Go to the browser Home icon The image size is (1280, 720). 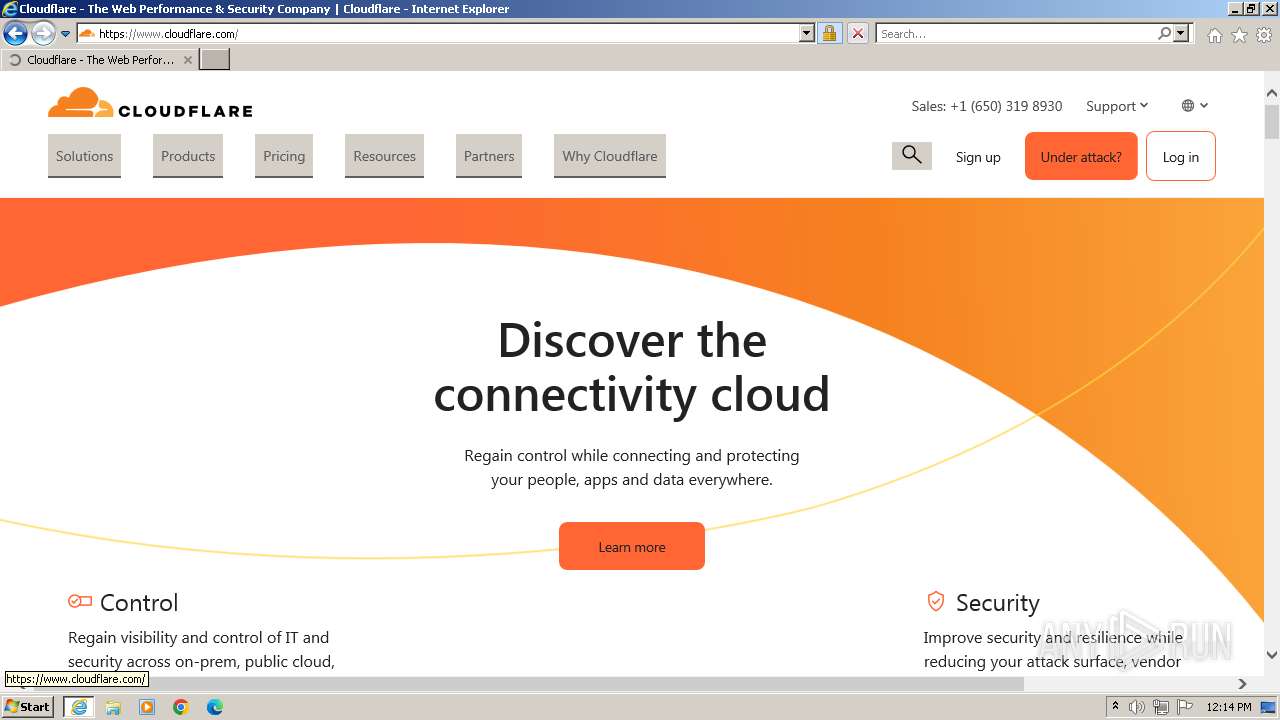click(x=1214, y=35)
